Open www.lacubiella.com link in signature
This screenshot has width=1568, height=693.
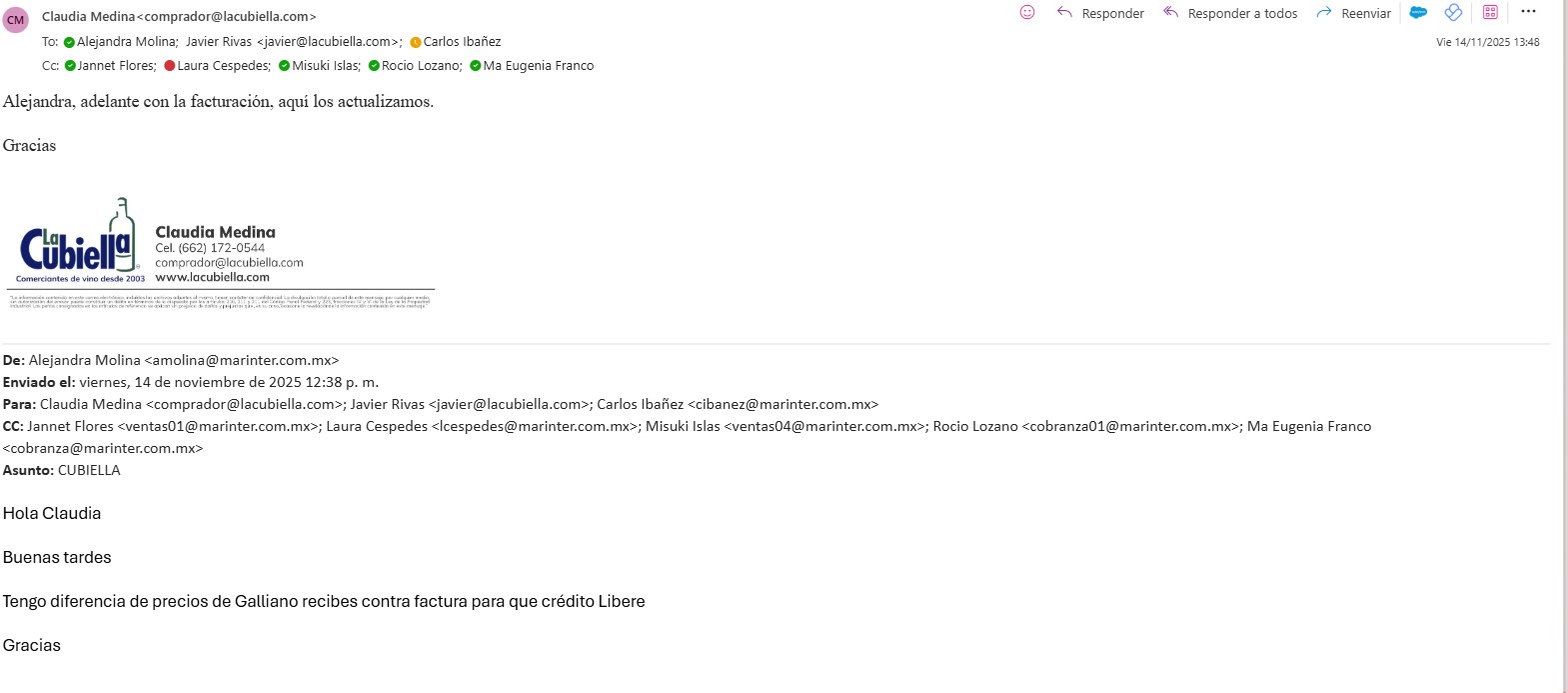pyautogui.click(x=212, y=277)
